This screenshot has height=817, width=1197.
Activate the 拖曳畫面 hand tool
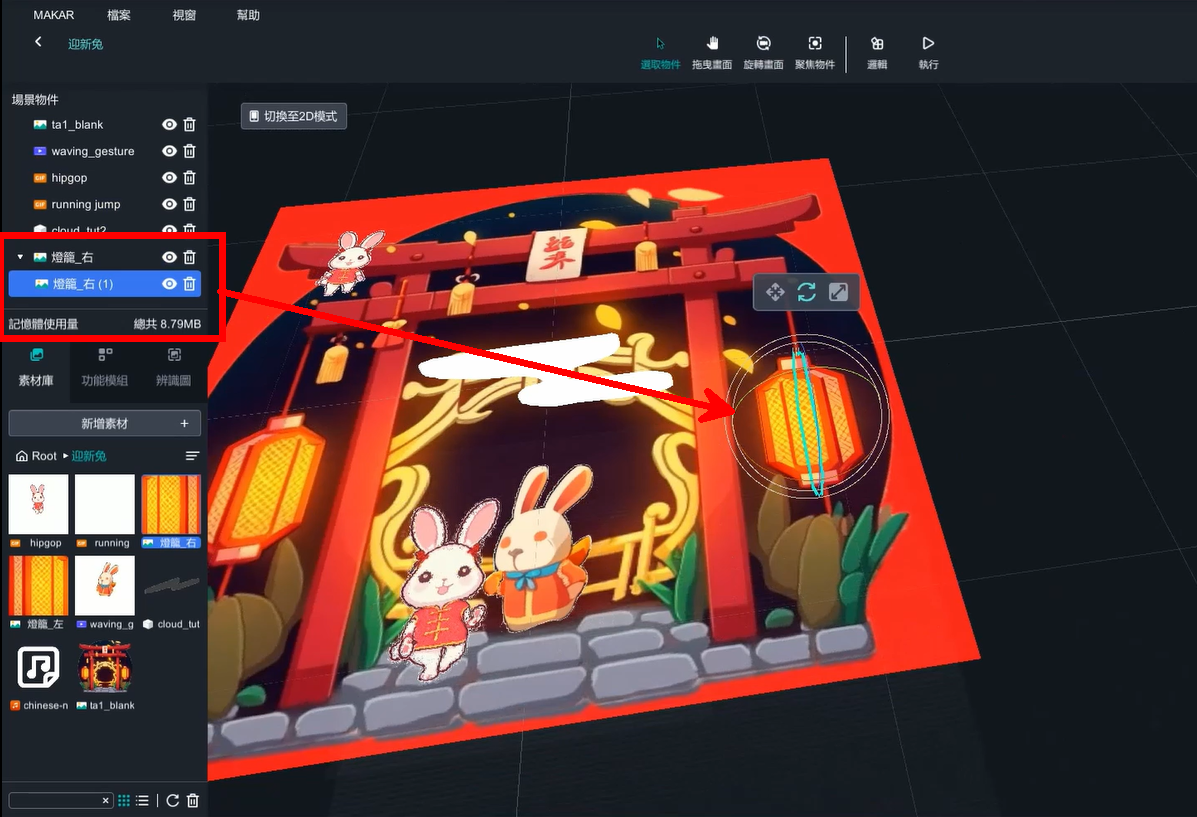[712, 52]
